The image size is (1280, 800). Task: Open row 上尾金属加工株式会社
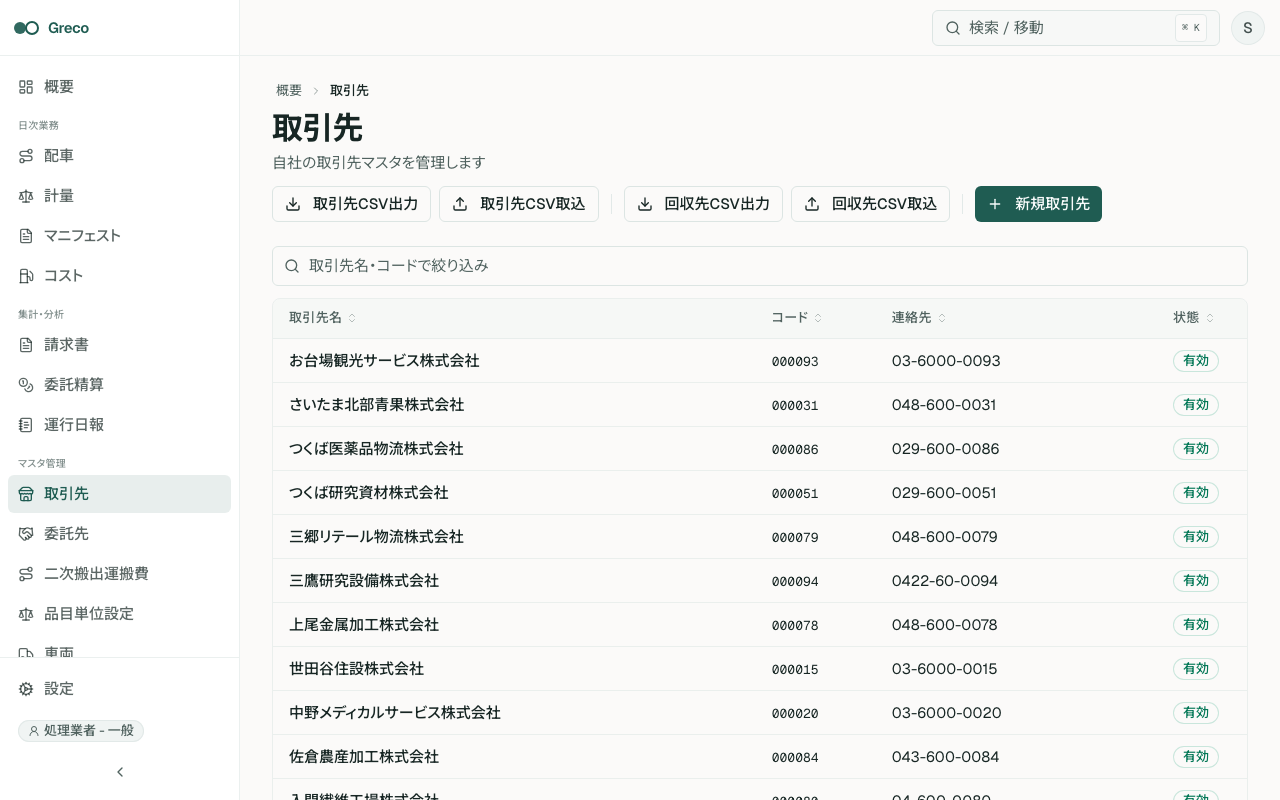pyautogui.click(x=760, y=625)
